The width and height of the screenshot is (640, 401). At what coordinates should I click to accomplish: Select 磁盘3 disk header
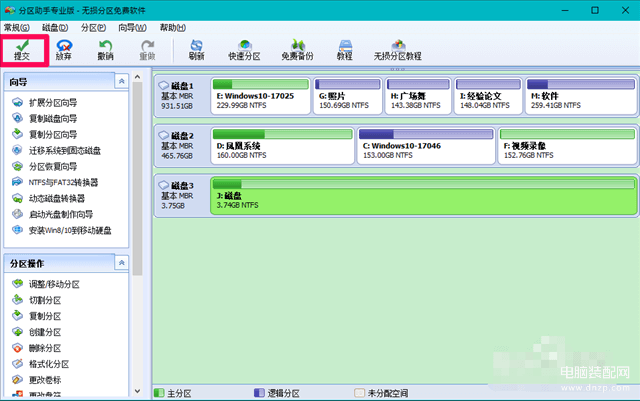pos(181,196)
